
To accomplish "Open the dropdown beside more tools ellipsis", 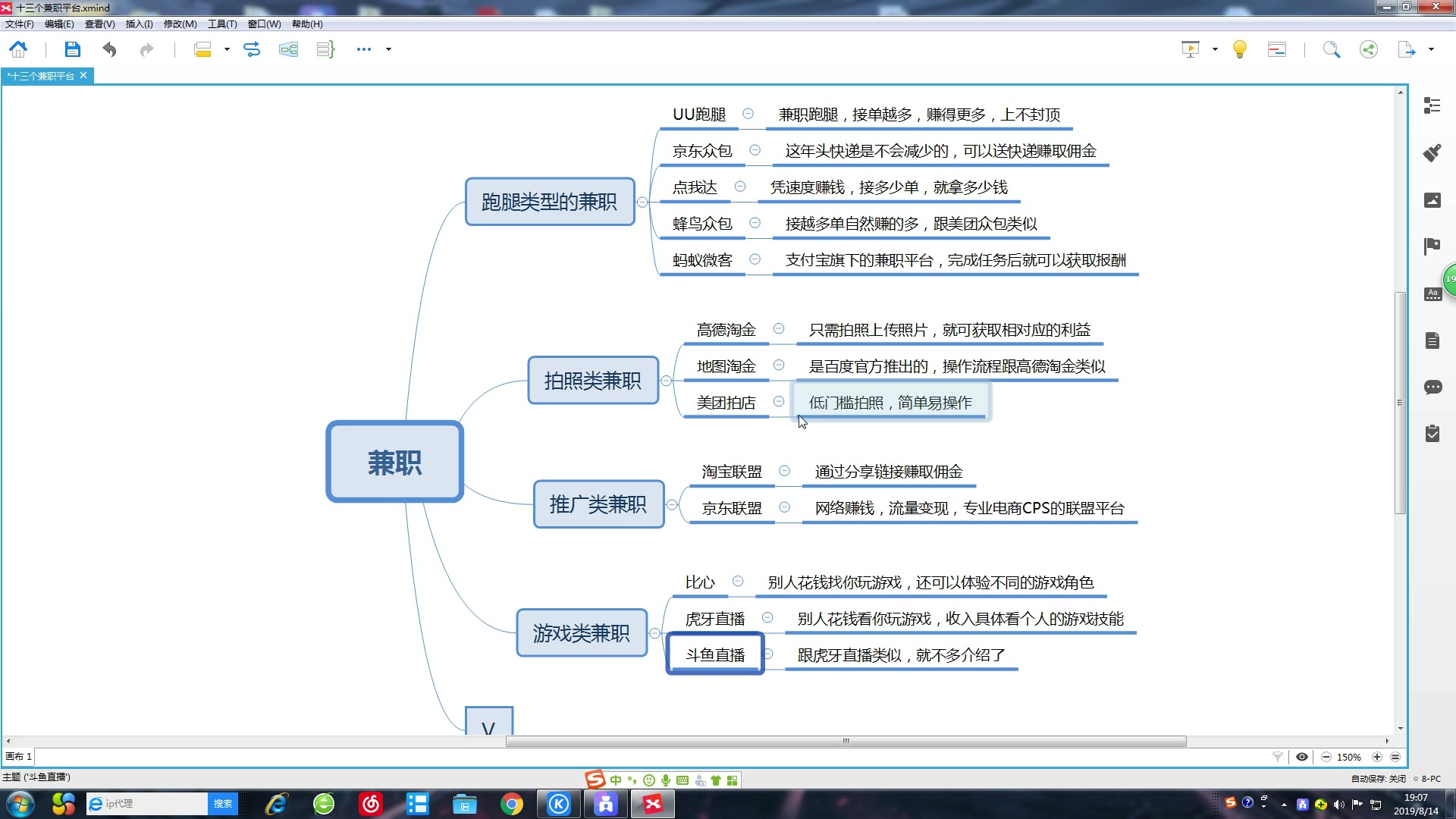I will 388,50.
